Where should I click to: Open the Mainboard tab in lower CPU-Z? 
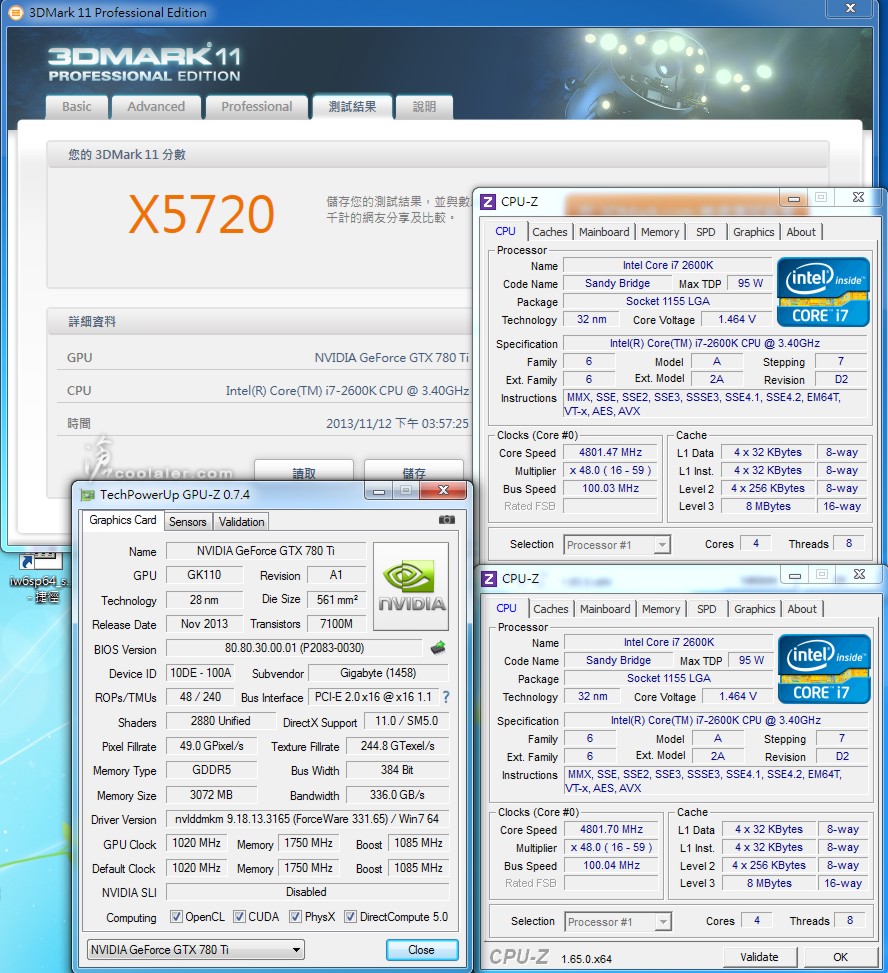click(x=606, y=609)
